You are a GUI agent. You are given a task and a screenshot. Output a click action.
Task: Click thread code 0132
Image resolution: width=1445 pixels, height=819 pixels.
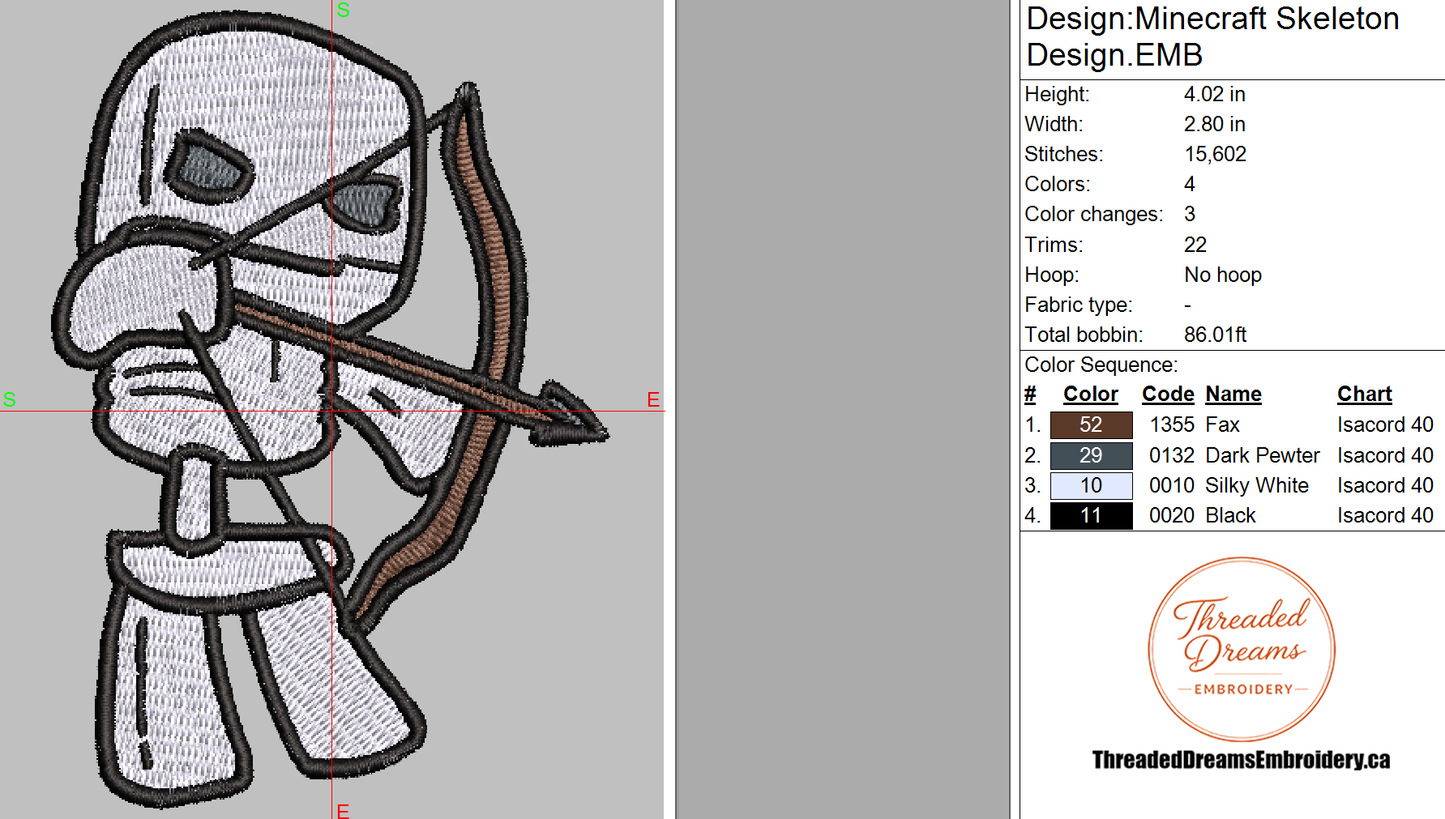[1171, 455]
